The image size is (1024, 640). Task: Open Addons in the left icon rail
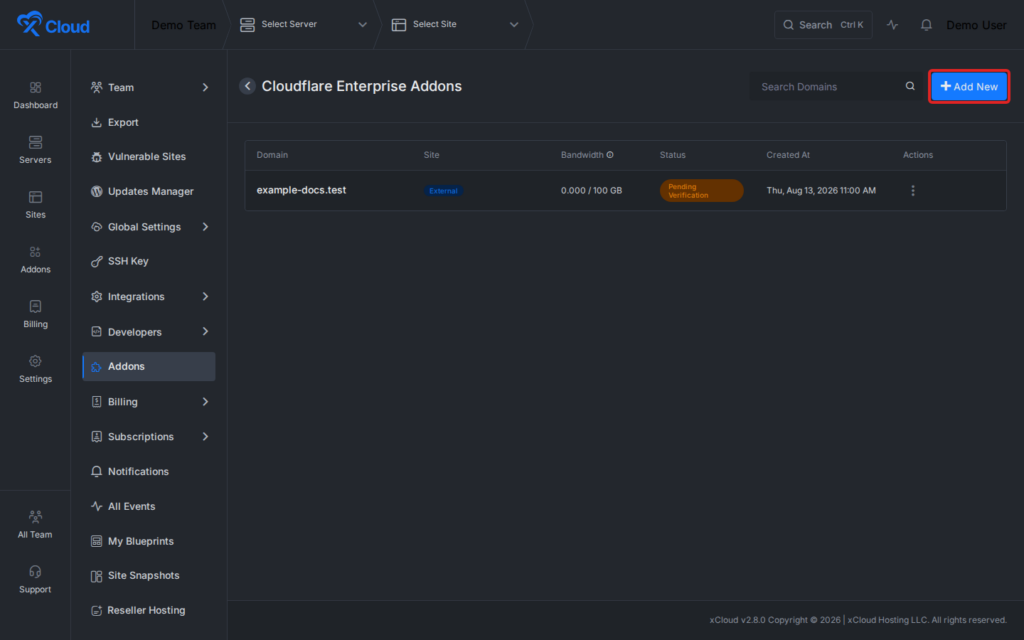(35, 259)
